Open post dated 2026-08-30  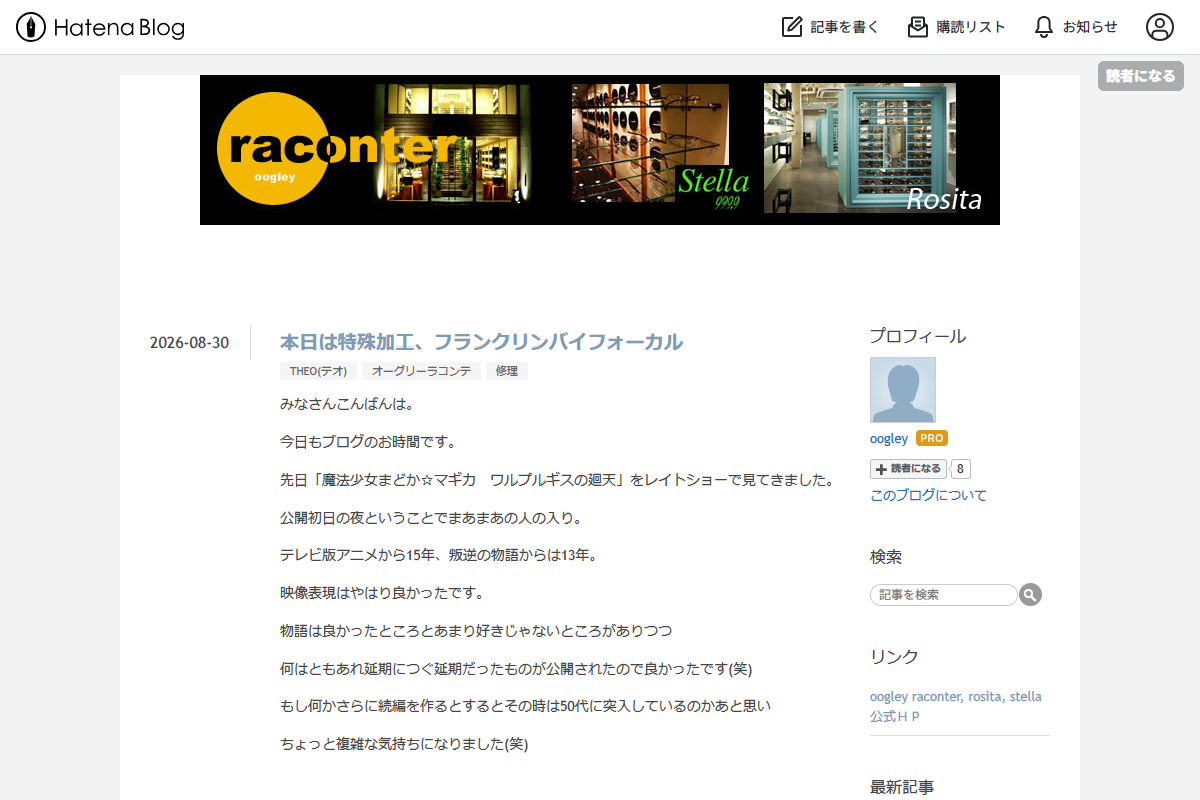click(189, 343)
